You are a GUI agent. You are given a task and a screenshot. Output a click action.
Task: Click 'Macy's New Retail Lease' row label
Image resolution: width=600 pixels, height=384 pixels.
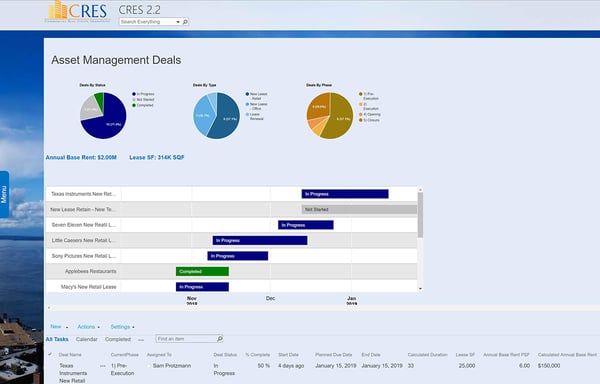click(x=88, y=287)
